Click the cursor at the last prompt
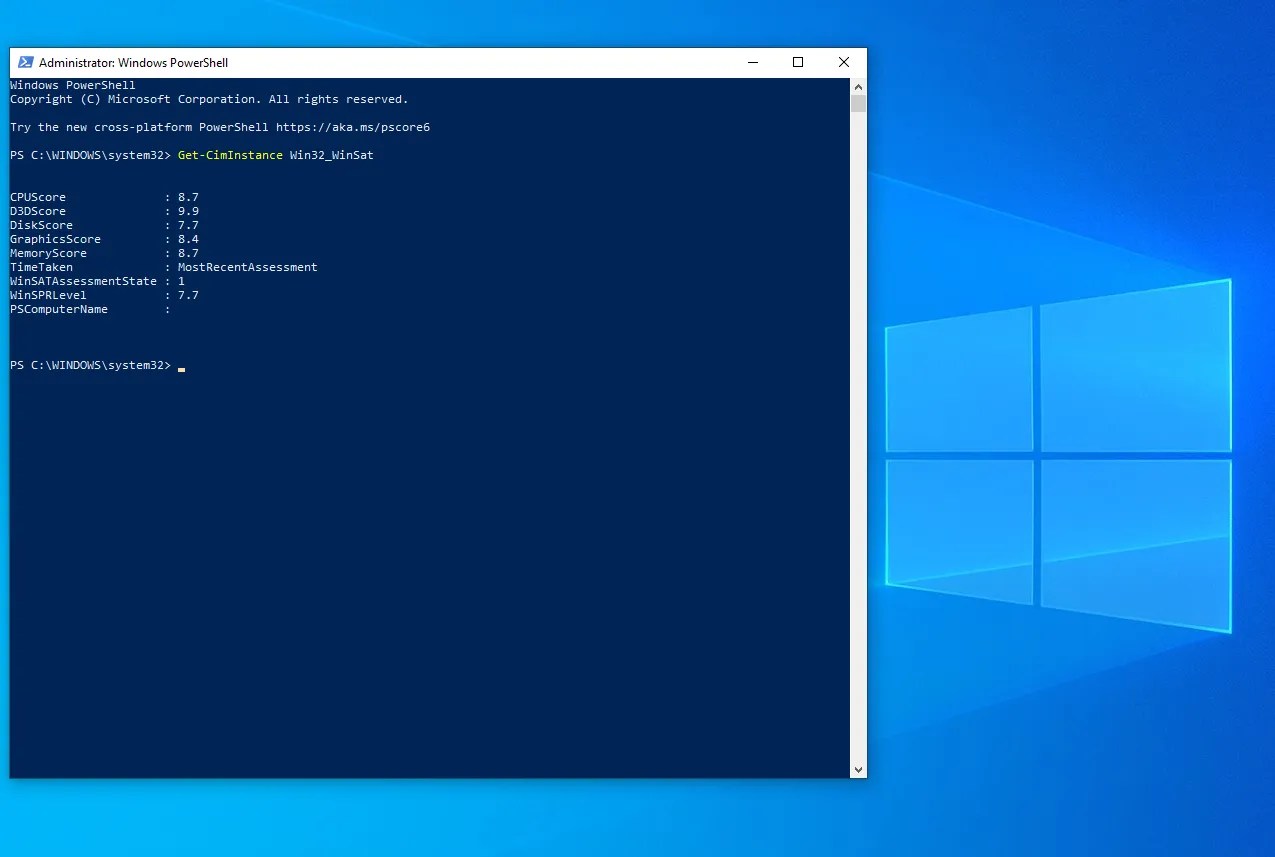The image size is (1275, 857). coord(182,369)
